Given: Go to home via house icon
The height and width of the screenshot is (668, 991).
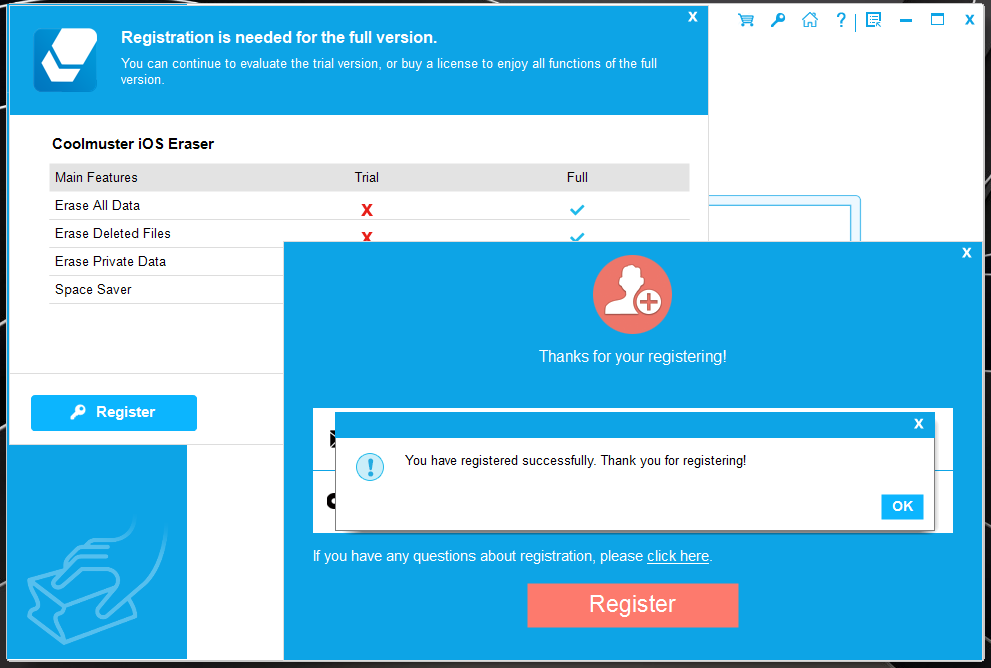Looking at the screenshot, I should 810,20.
